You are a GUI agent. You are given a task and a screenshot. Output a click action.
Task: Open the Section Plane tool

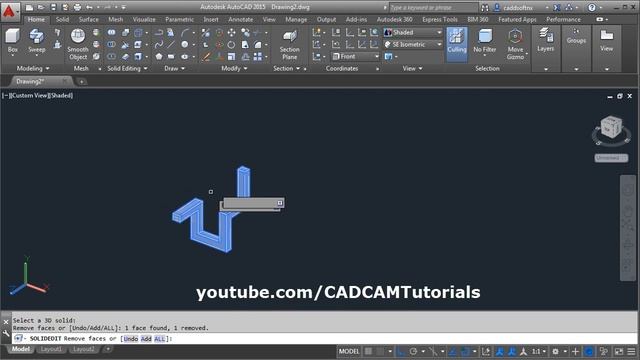coord(289,44)
